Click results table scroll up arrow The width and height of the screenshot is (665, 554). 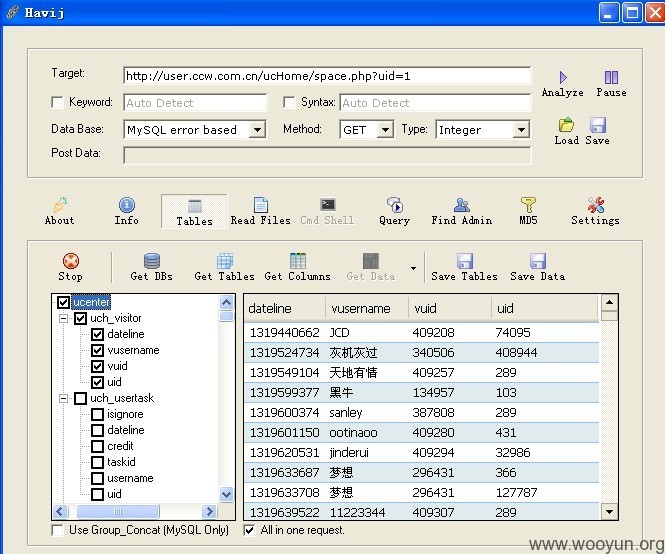(x=609, y=302)
